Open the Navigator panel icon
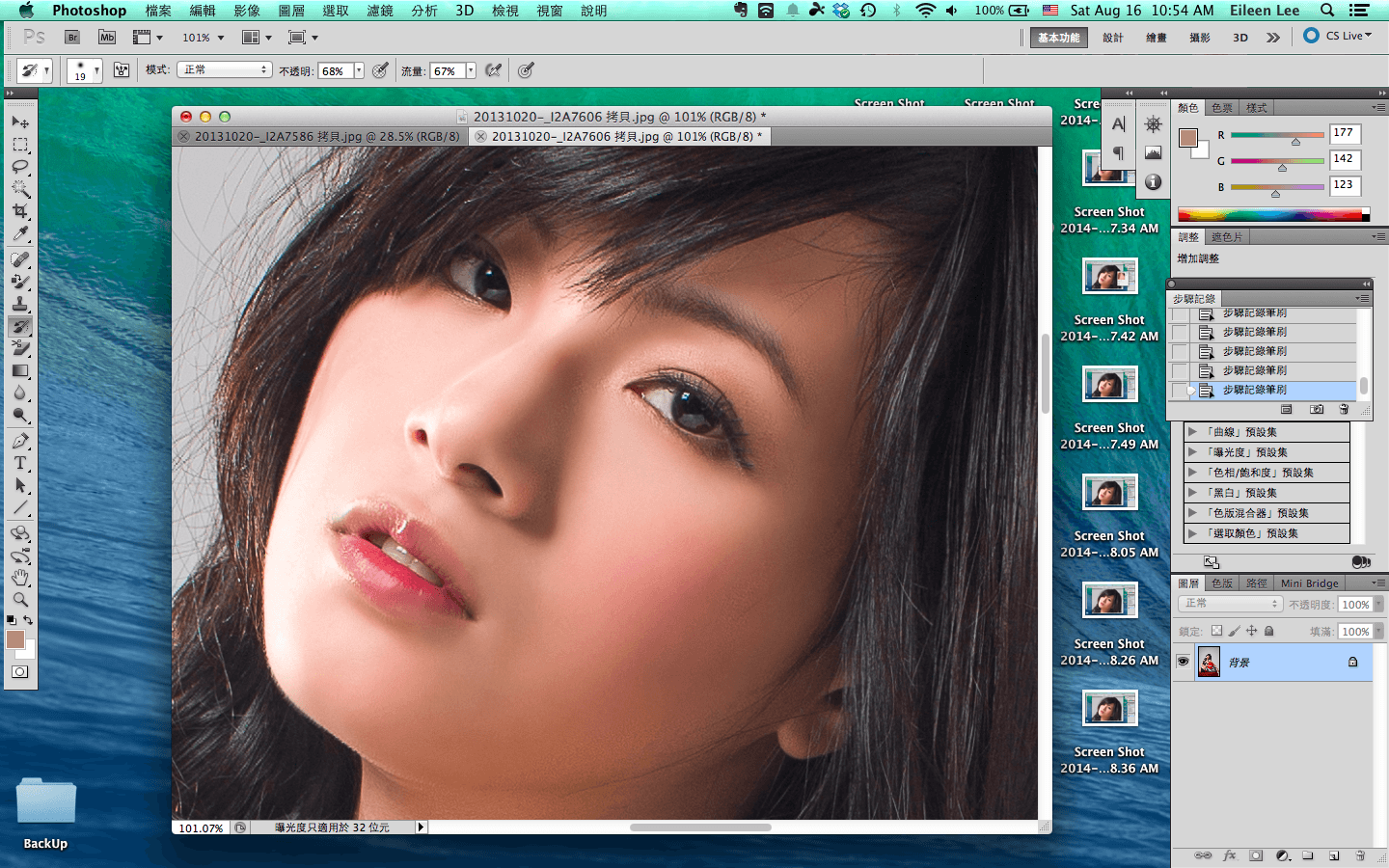The image size is (1389, 868). (1153, 124)
